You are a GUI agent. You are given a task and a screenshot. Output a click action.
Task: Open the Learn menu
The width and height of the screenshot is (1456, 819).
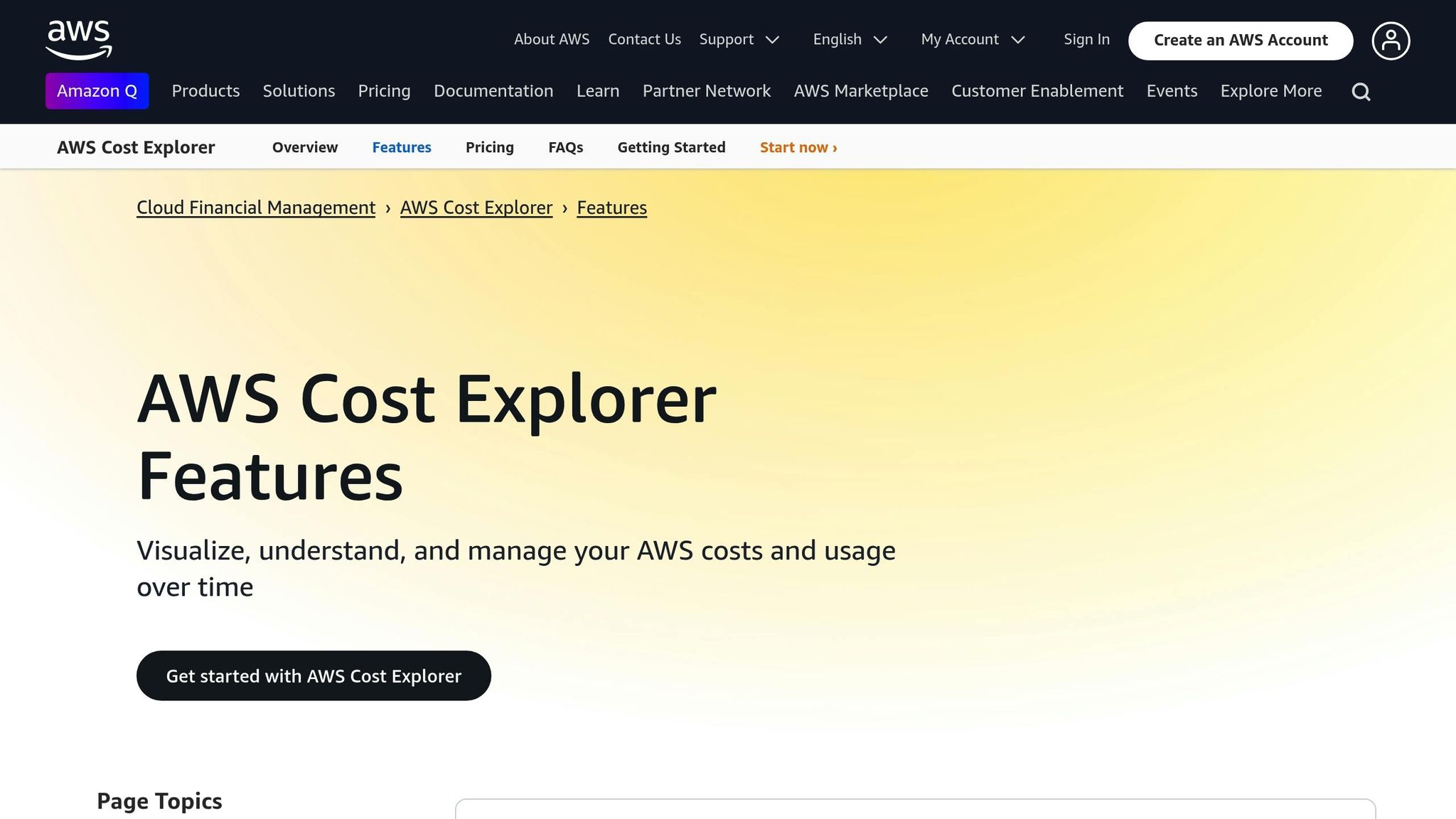598,91
